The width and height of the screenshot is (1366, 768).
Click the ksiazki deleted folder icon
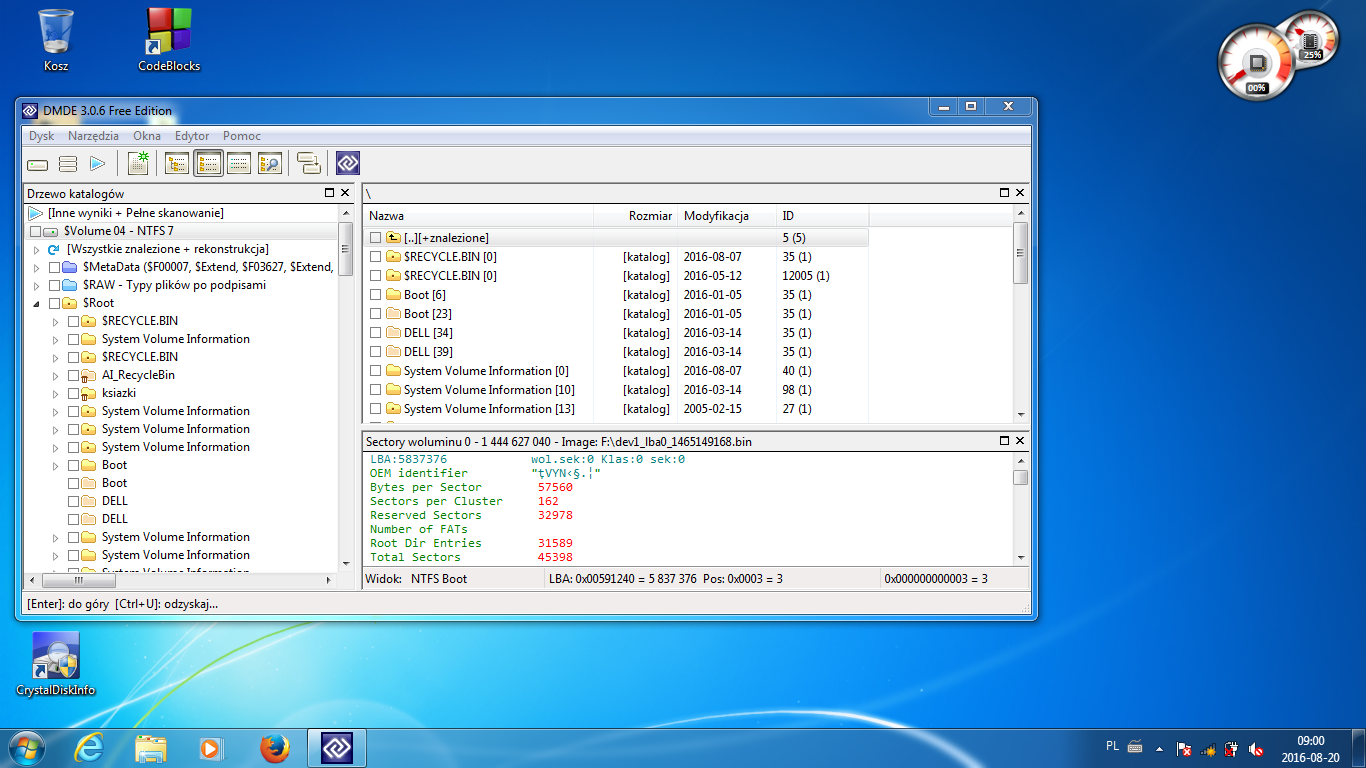[89, 393]
